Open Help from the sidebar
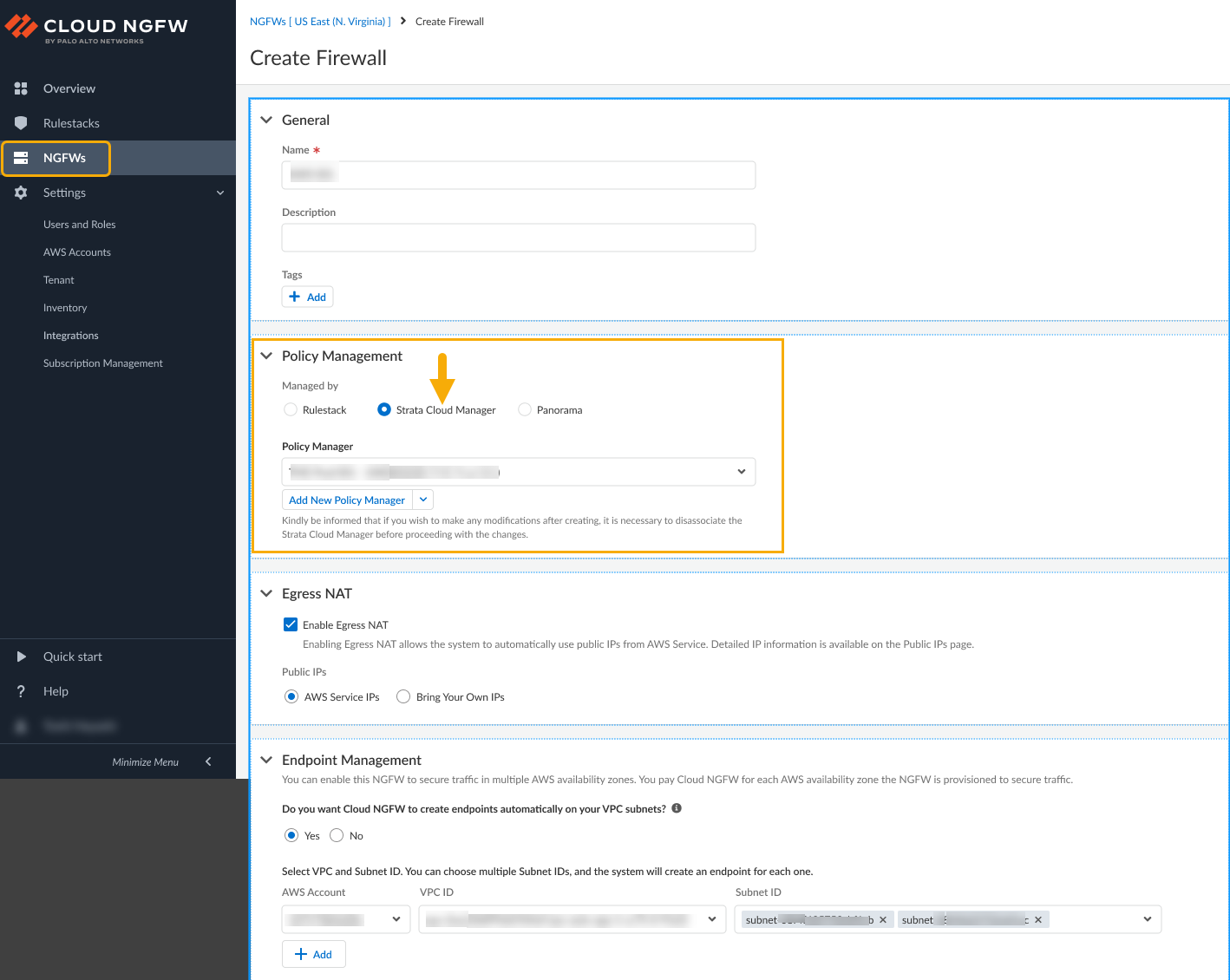Viewport: 1230px width, 980px height. tap(56, 691)
